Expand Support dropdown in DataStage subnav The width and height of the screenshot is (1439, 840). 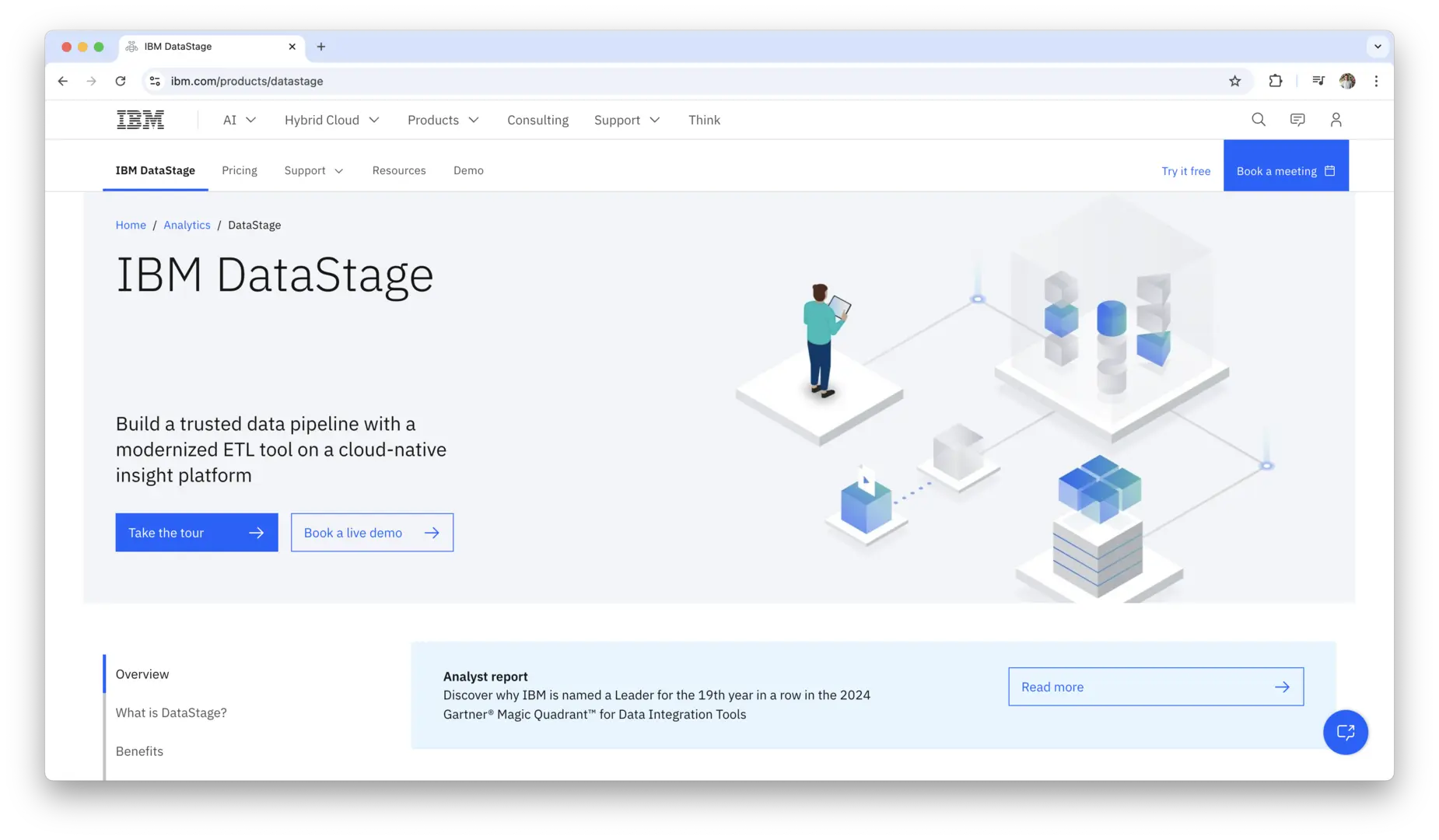313,170
